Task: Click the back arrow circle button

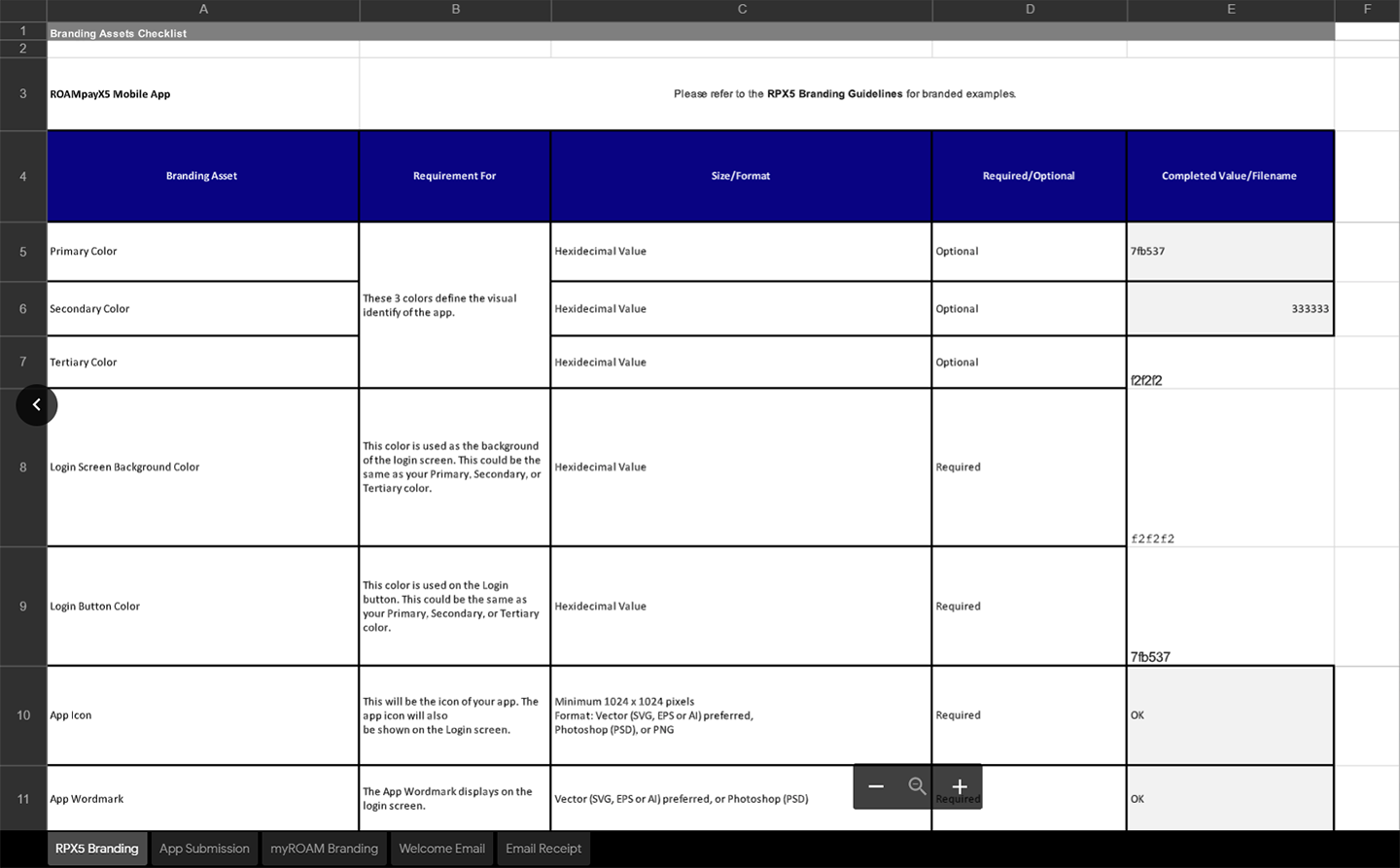Action: pos(37,404)
